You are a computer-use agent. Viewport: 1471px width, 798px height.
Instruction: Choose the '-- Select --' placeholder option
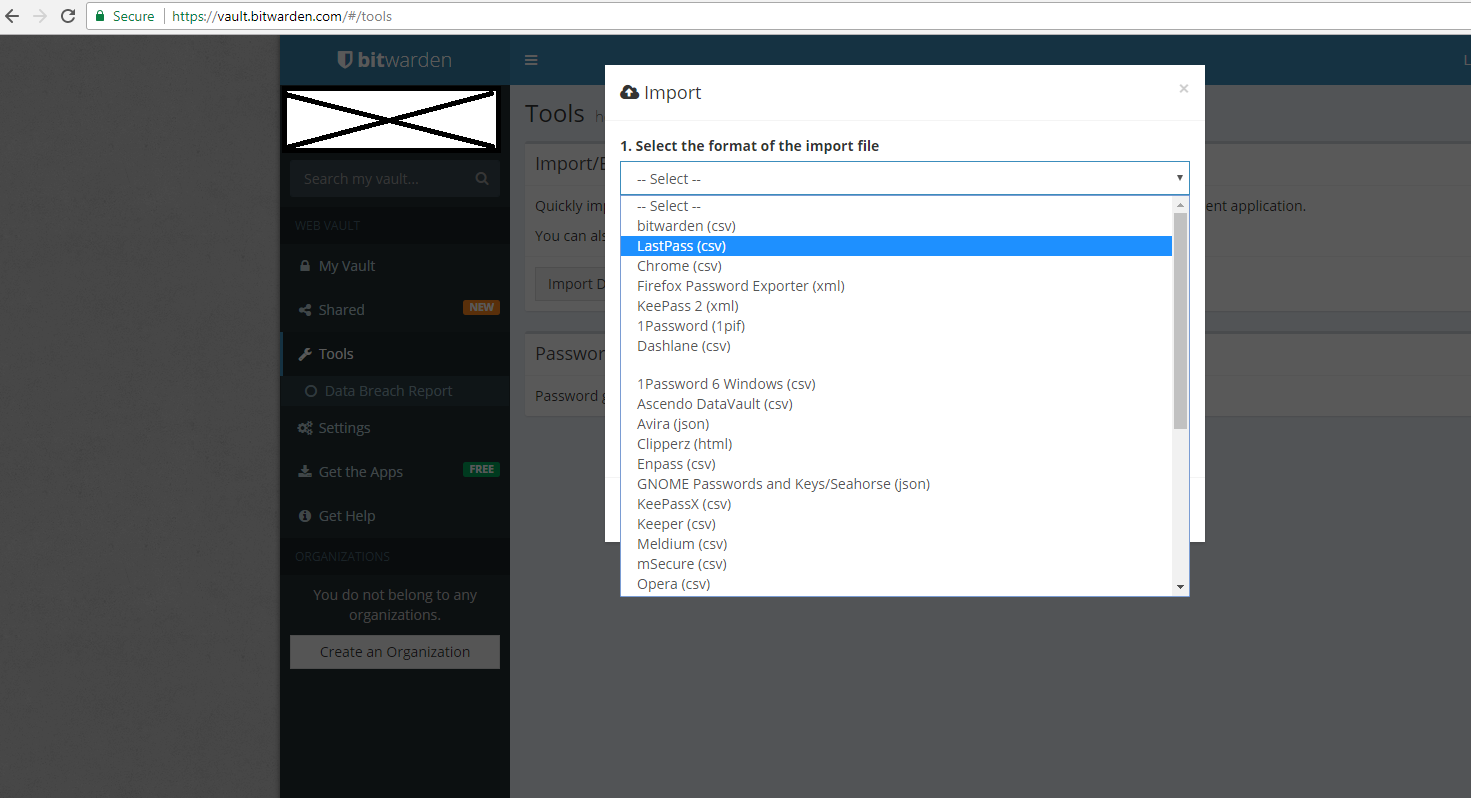[x=896, y=206]
